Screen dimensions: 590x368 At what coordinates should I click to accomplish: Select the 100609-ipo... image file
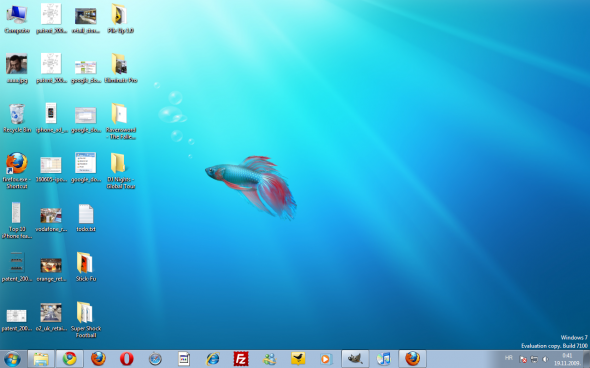51,169
